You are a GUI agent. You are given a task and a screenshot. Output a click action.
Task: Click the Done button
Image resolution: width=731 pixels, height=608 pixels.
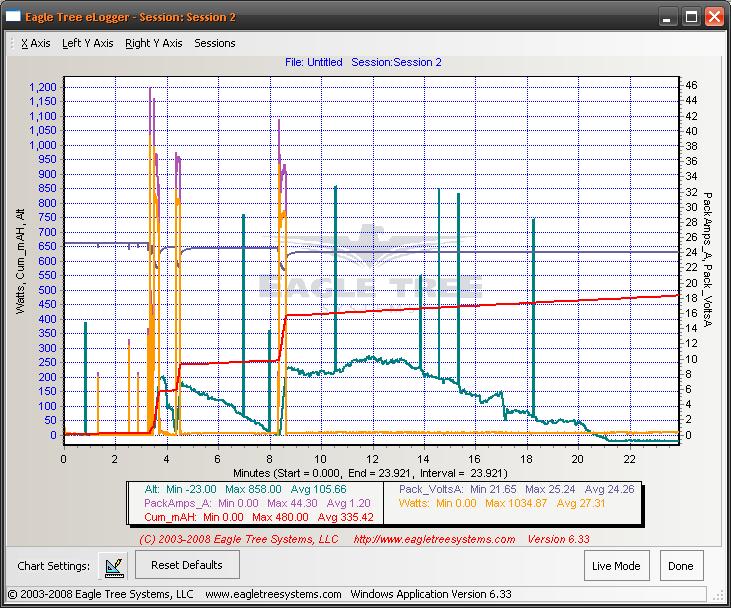coord(681,566)
